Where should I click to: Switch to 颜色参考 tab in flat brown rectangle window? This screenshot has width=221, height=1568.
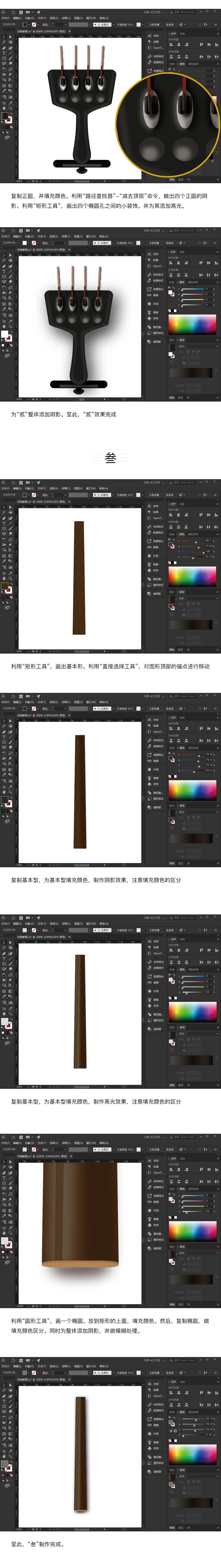coord(193,534)
